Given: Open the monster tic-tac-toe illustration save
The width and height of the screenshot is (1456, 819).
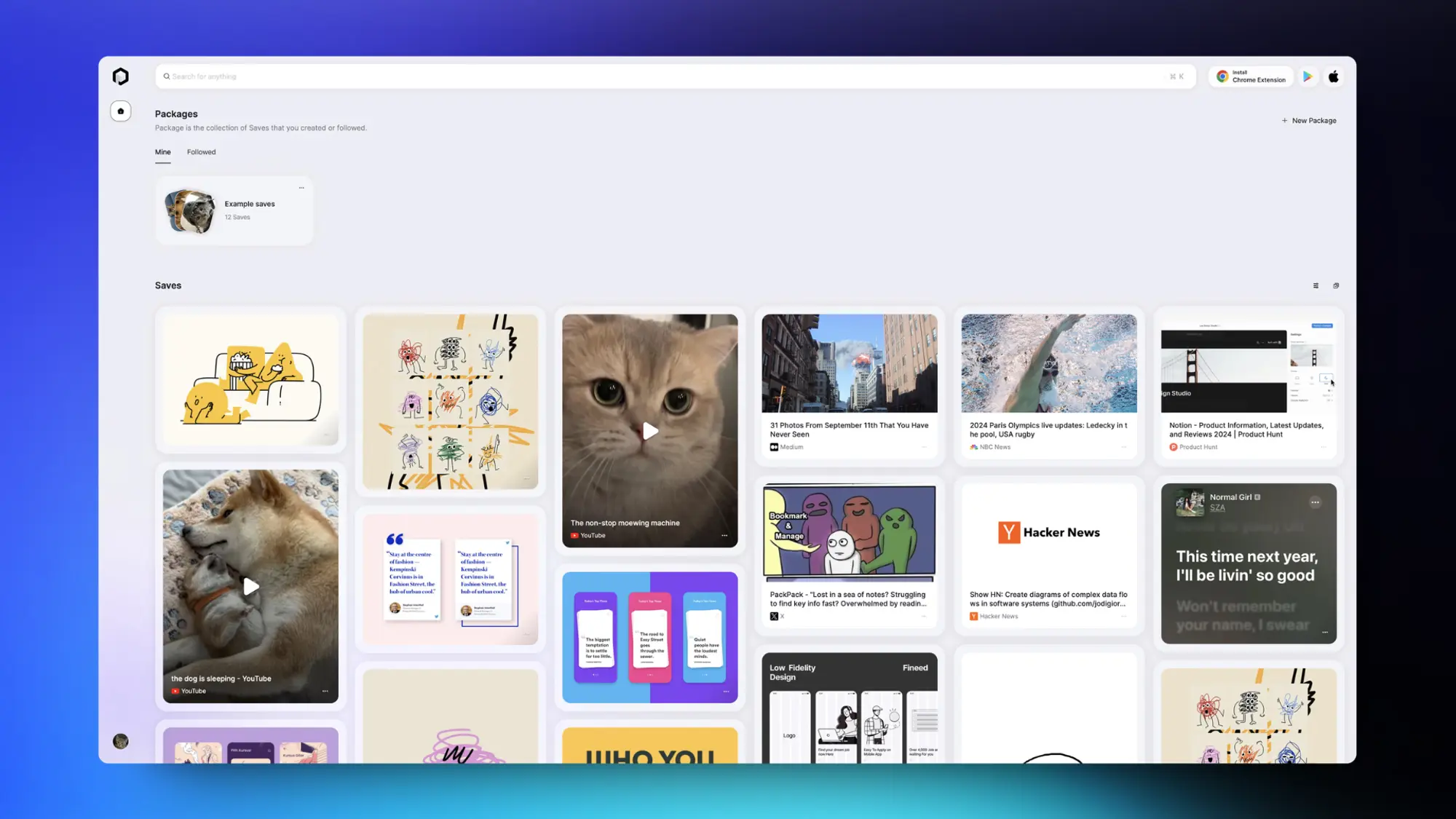Looking at the screenshot, I should point(450,401).
